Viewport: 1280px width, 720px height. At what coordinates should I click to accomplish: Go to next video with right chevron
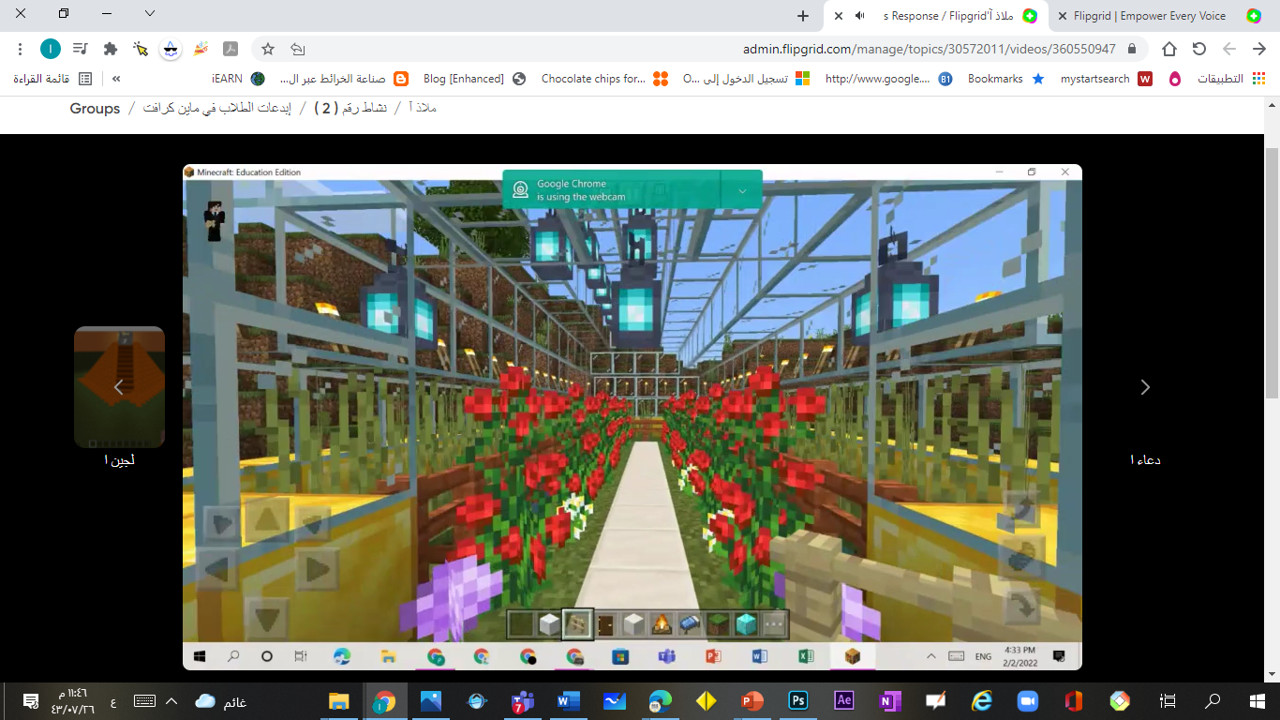pyautogui.click(x=1145, y=387)
